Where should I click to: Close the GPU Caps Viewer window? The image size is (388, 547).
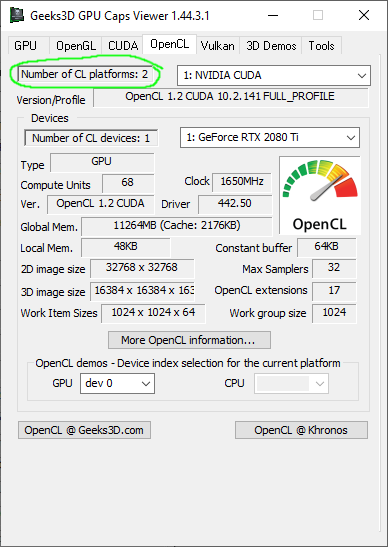(x=364, y=15)
